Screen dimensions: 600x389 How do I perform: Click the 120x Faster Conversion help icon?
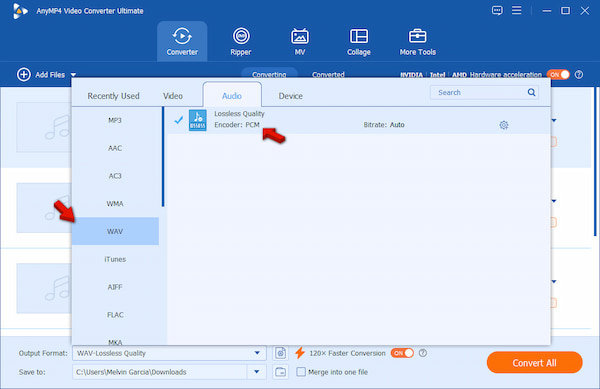tap(423, 353)
